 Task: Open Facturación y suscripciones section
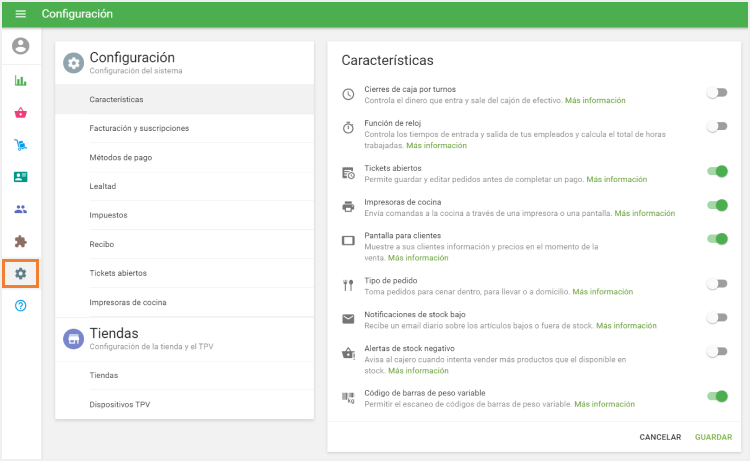(185, 128)
